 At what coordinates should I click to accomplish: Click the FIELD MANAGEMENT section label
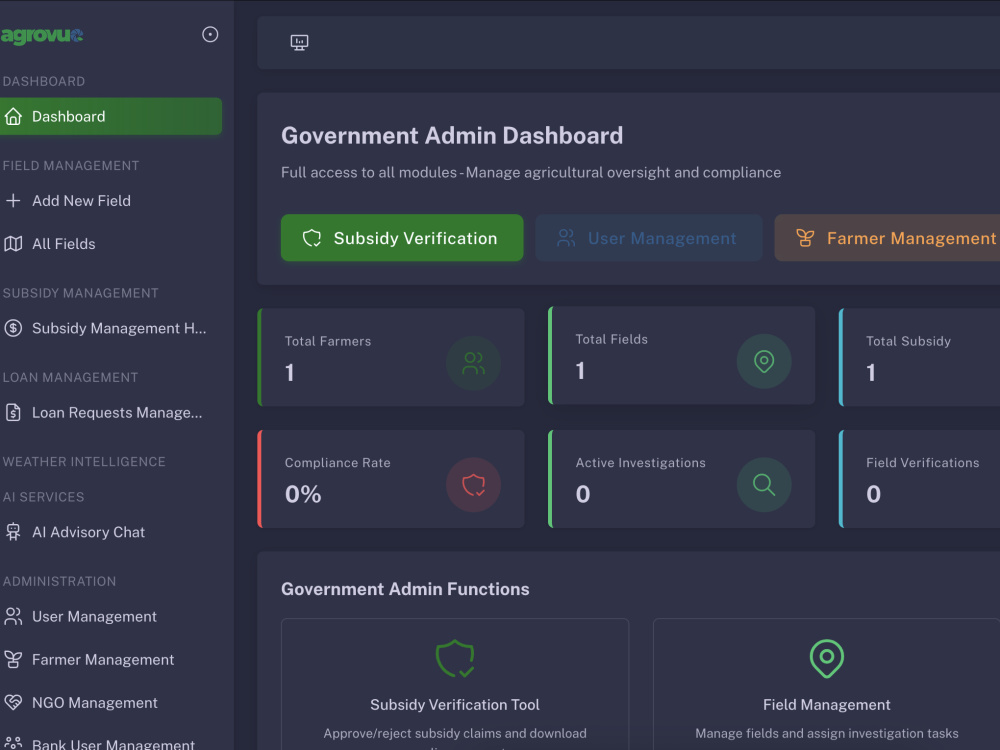71,166
